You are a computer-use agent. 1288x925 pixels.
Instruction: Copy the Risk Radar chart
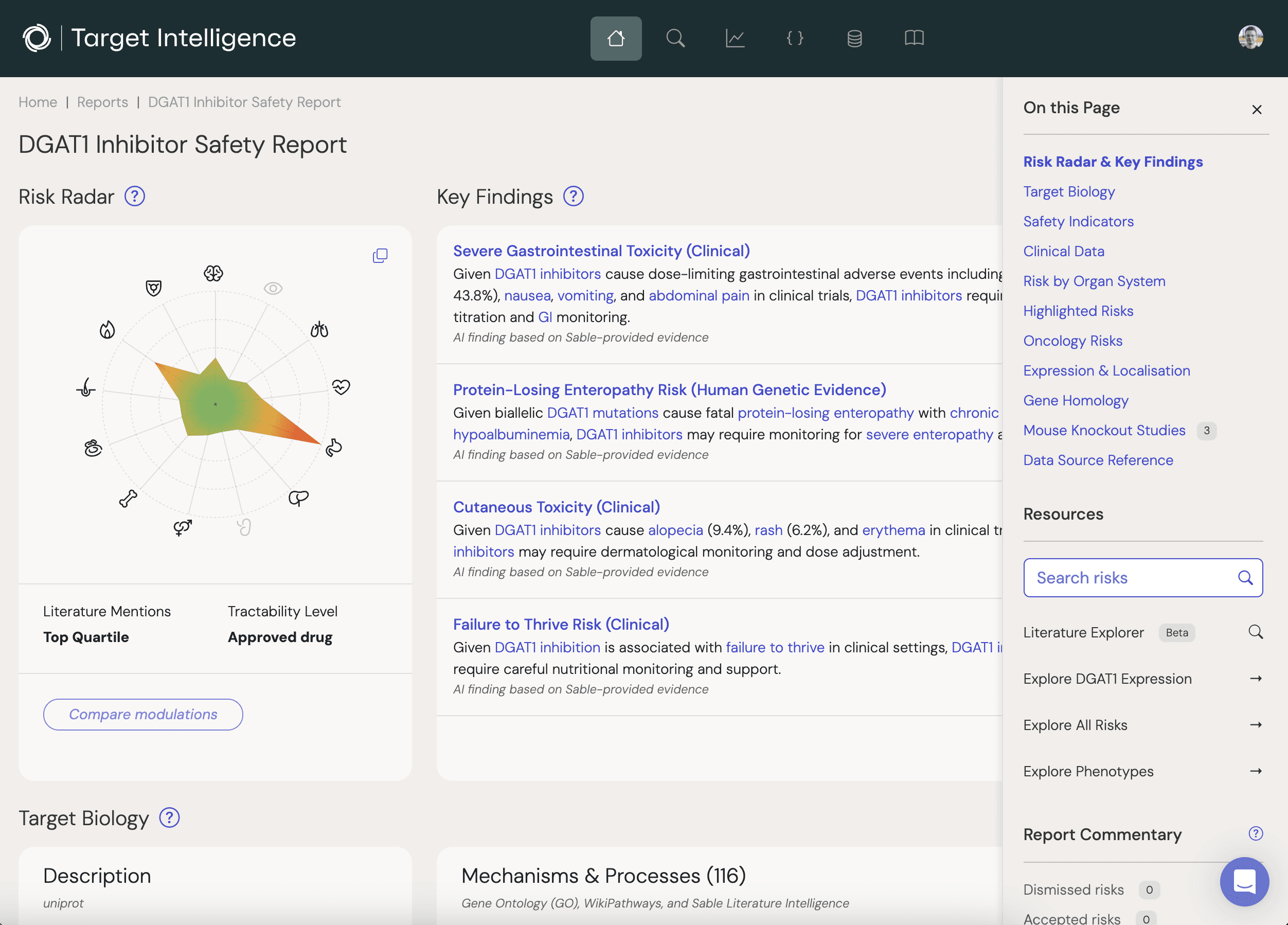pos(380,255)
